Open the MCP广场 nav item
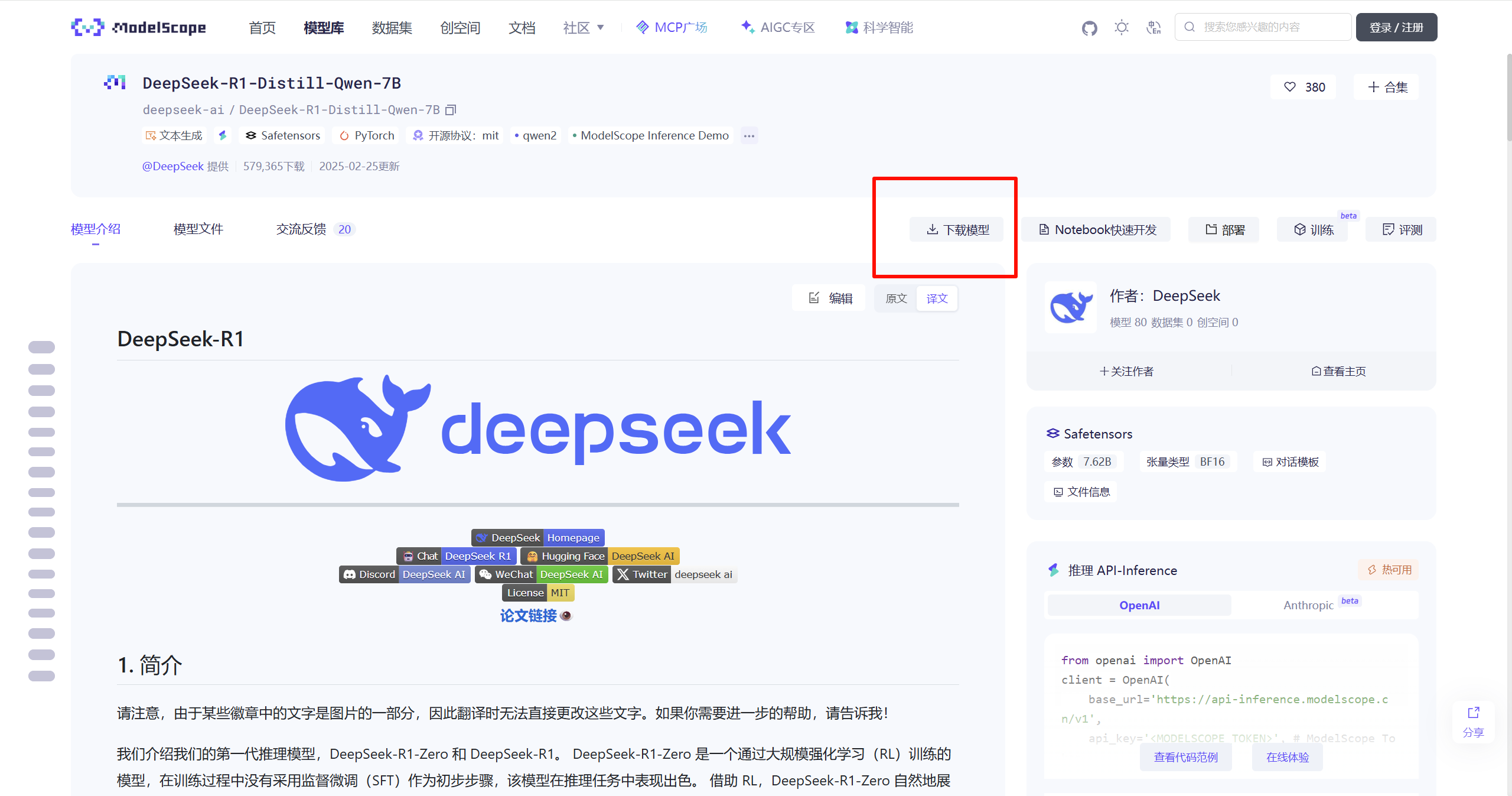This screenshot has width=1512, height=796. click(671, 27)
